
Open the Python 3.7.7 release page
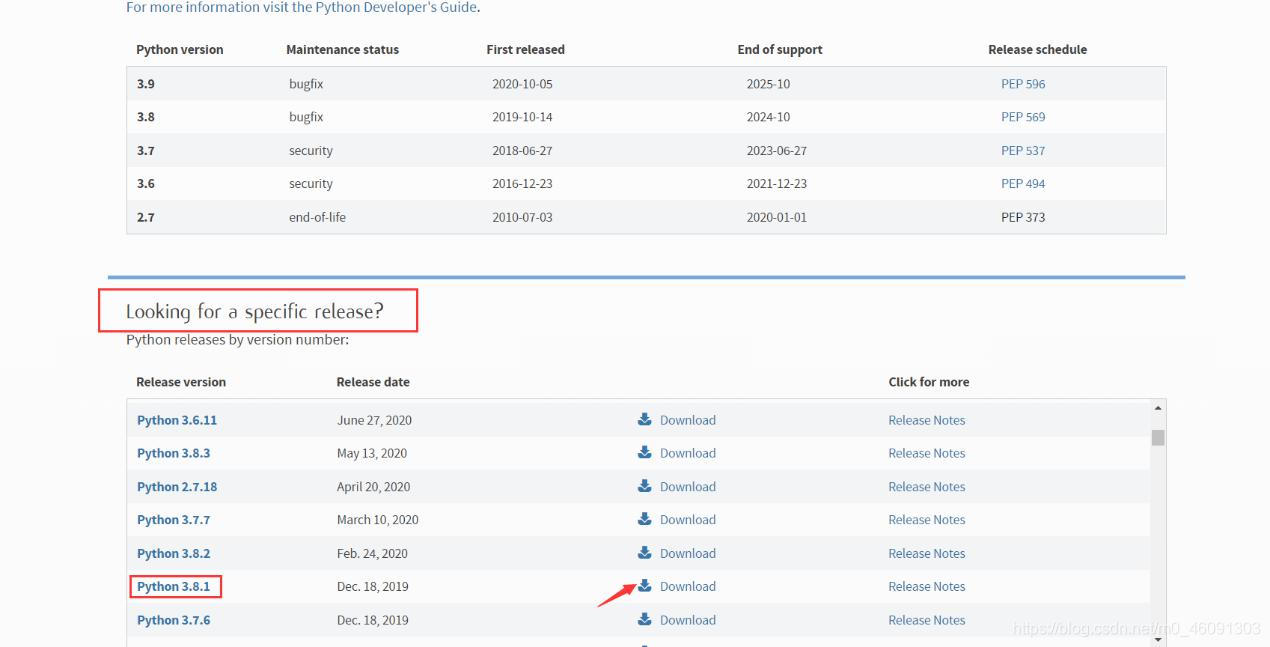tap(174, 520)
